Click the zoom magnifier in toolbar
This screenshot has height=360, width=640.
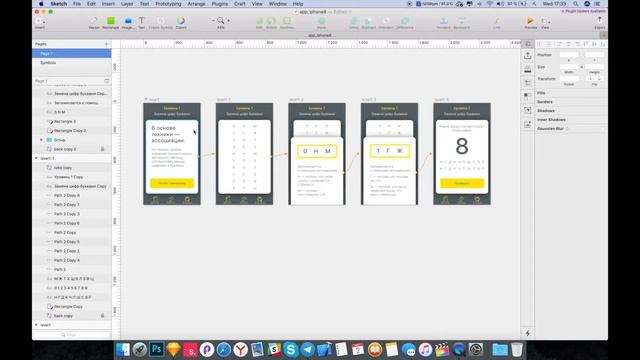[x=221, y=20]
